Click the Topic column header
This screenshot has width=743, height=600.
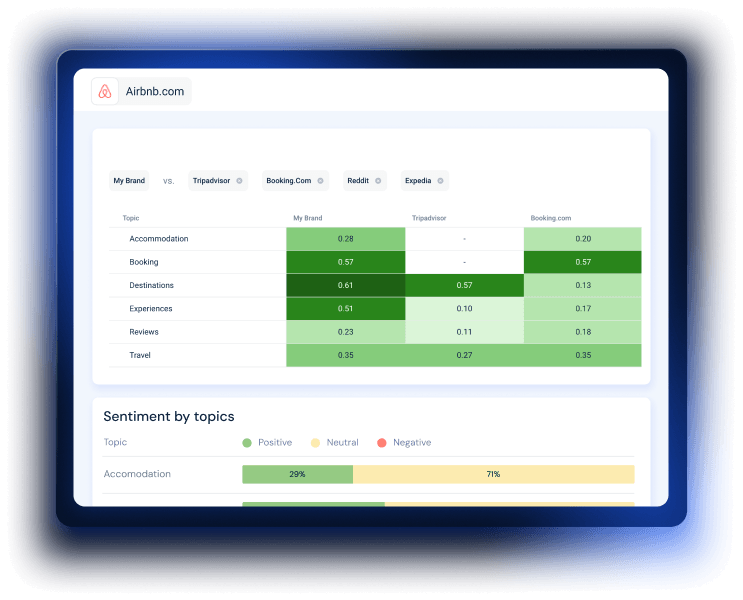[131, 218]
